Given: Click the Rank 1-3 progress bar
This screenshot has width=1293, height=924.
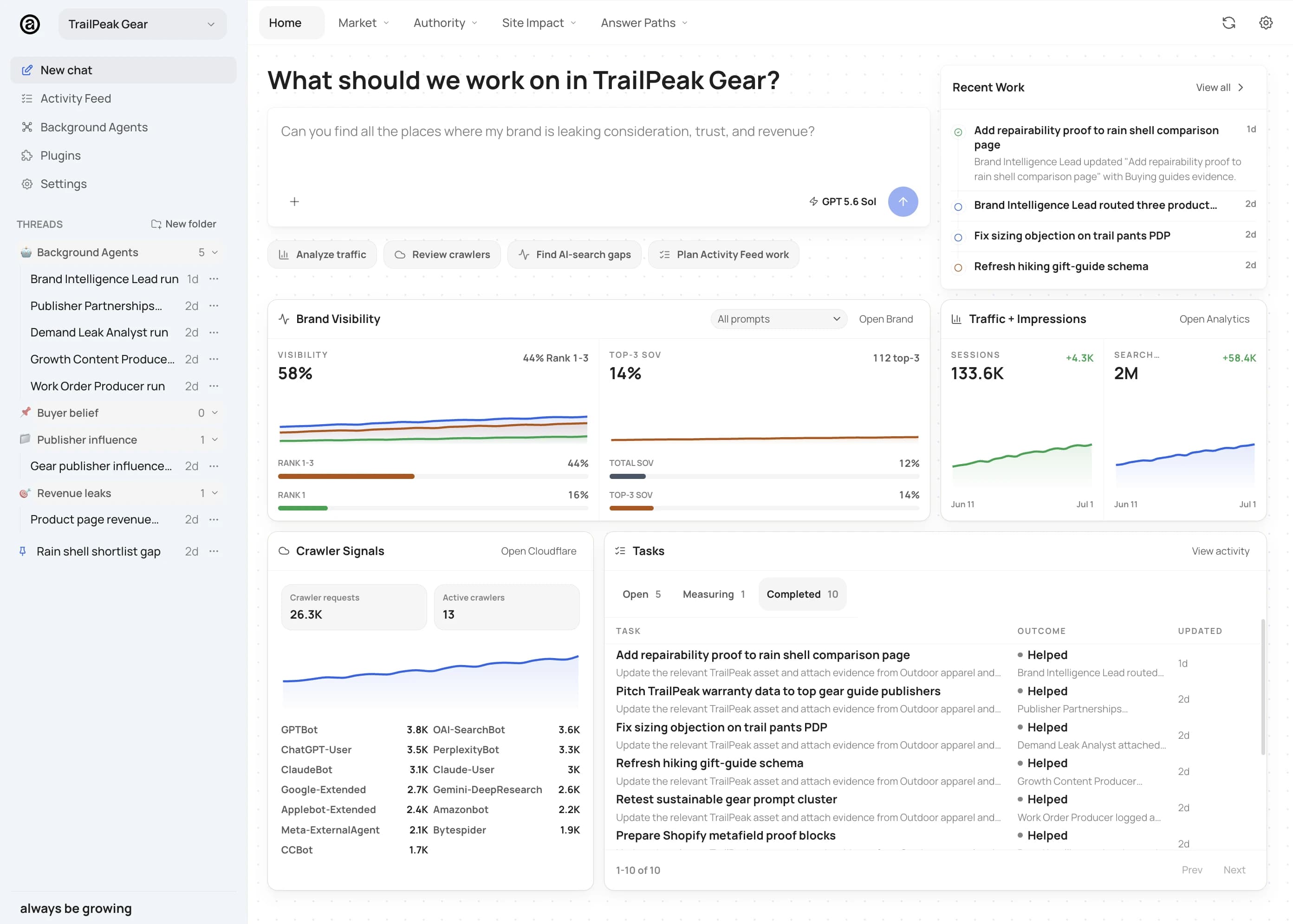Looking at the screenshot, I should point(433,476).
